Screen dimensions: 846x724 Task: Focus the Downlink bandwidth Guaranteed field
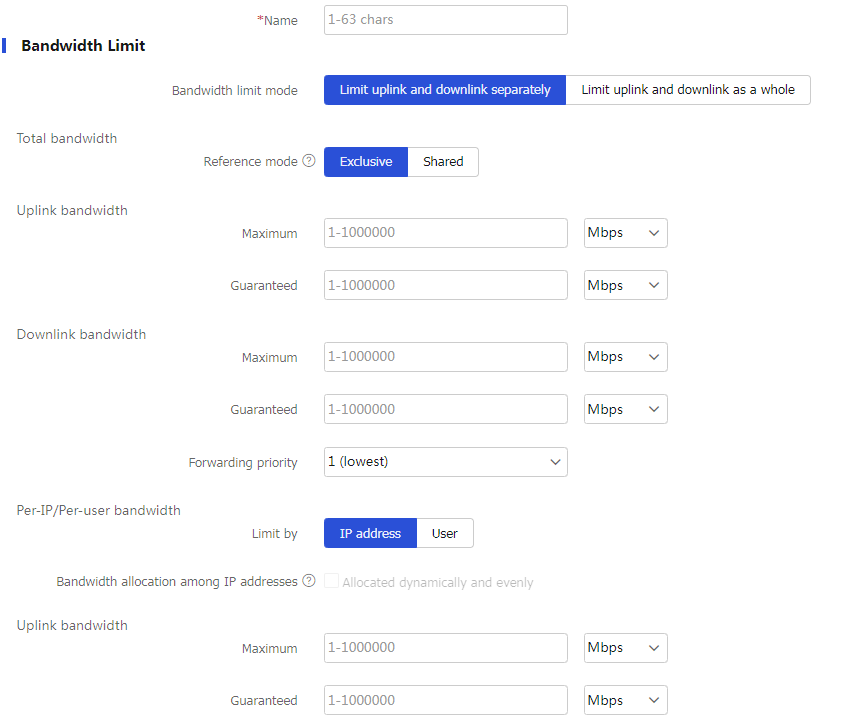(446, 409)
